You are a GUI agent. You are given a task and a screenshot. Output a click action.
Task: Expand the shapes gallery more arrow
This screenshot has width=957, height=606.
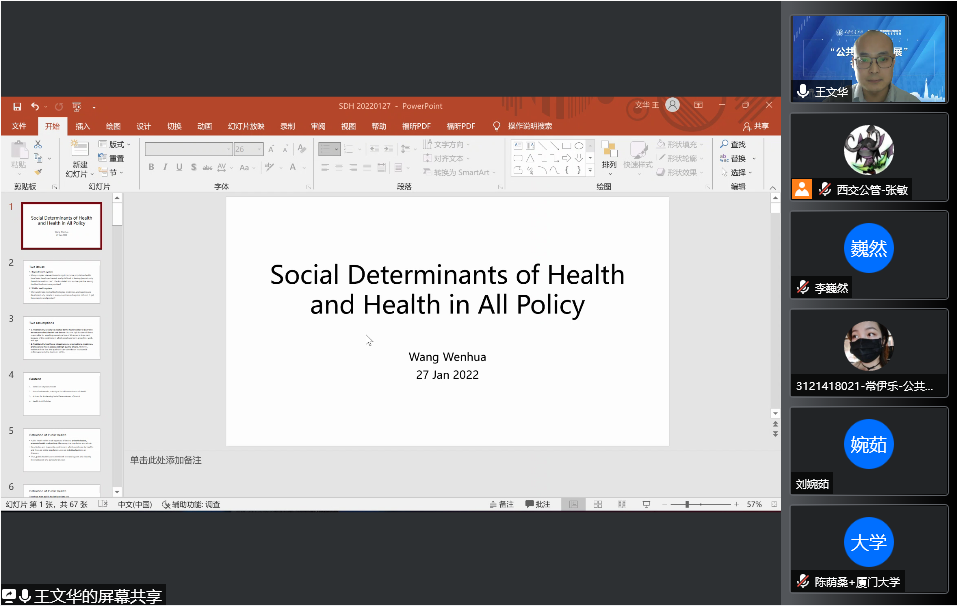click(x=591, y=171)
